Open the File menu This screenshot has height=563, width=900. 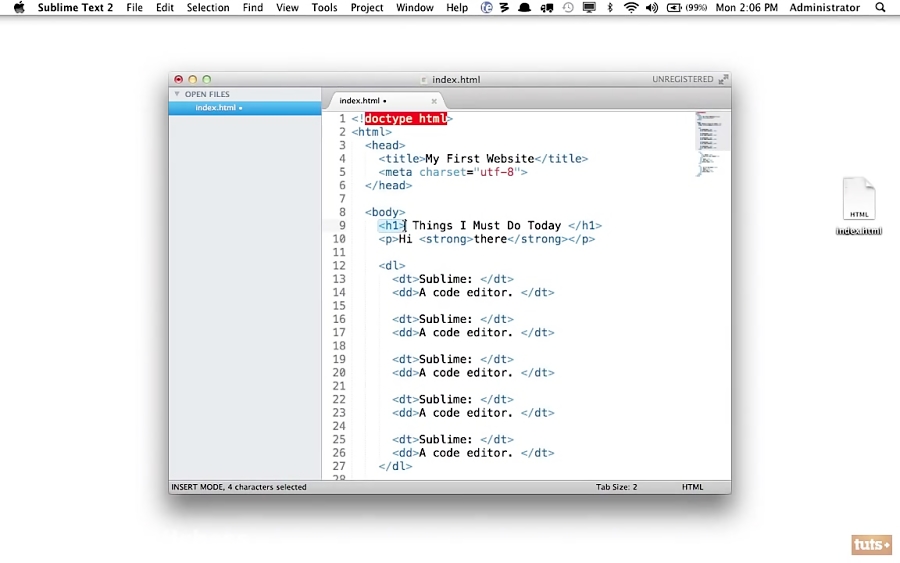(134, 7)
